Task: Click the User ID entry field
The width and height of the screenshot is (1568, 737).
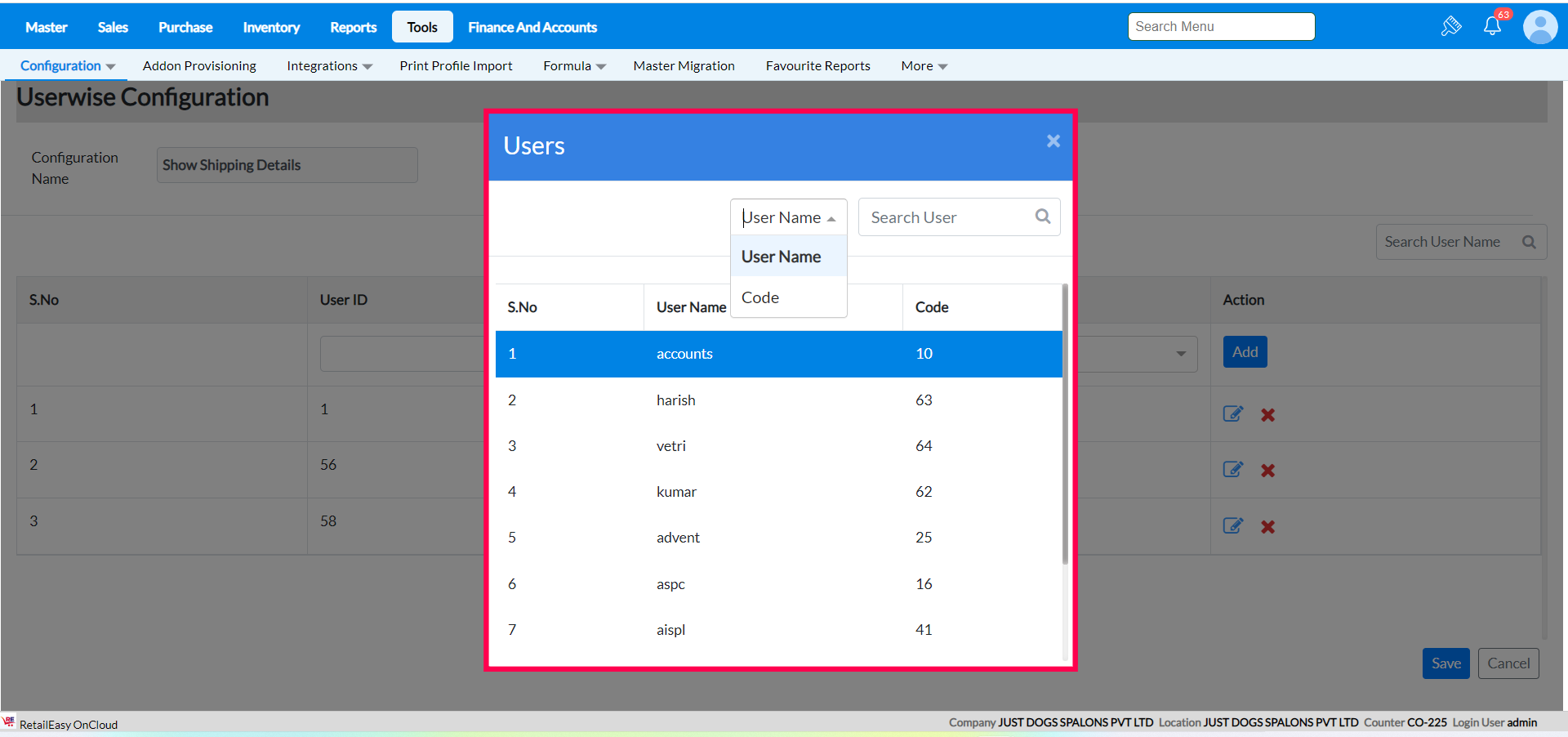Action: 402,354
